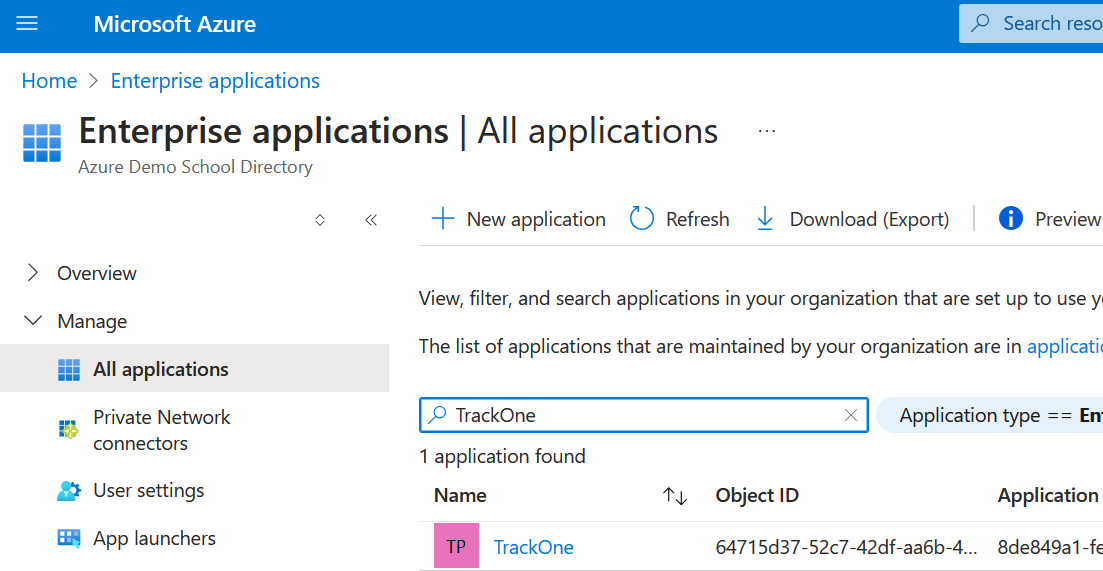Click the Application type filter pill
This screenshot has height=571, width=1103.
point(989,416)
